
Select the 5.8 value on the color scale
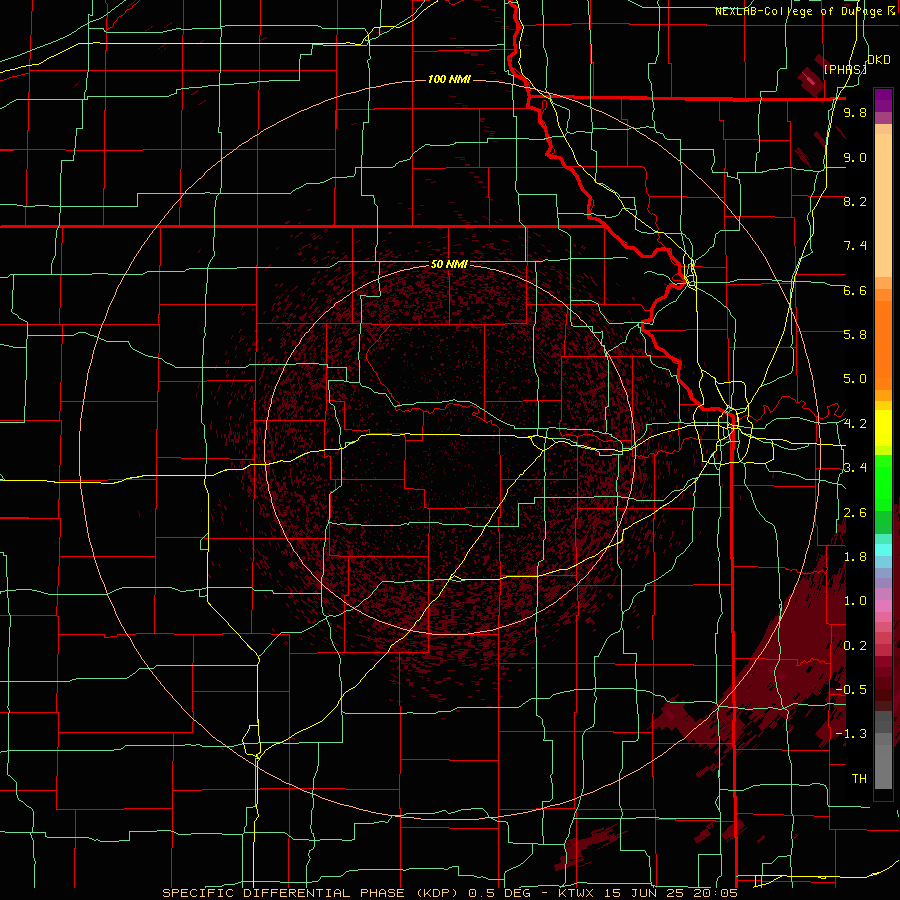point(855,335)
